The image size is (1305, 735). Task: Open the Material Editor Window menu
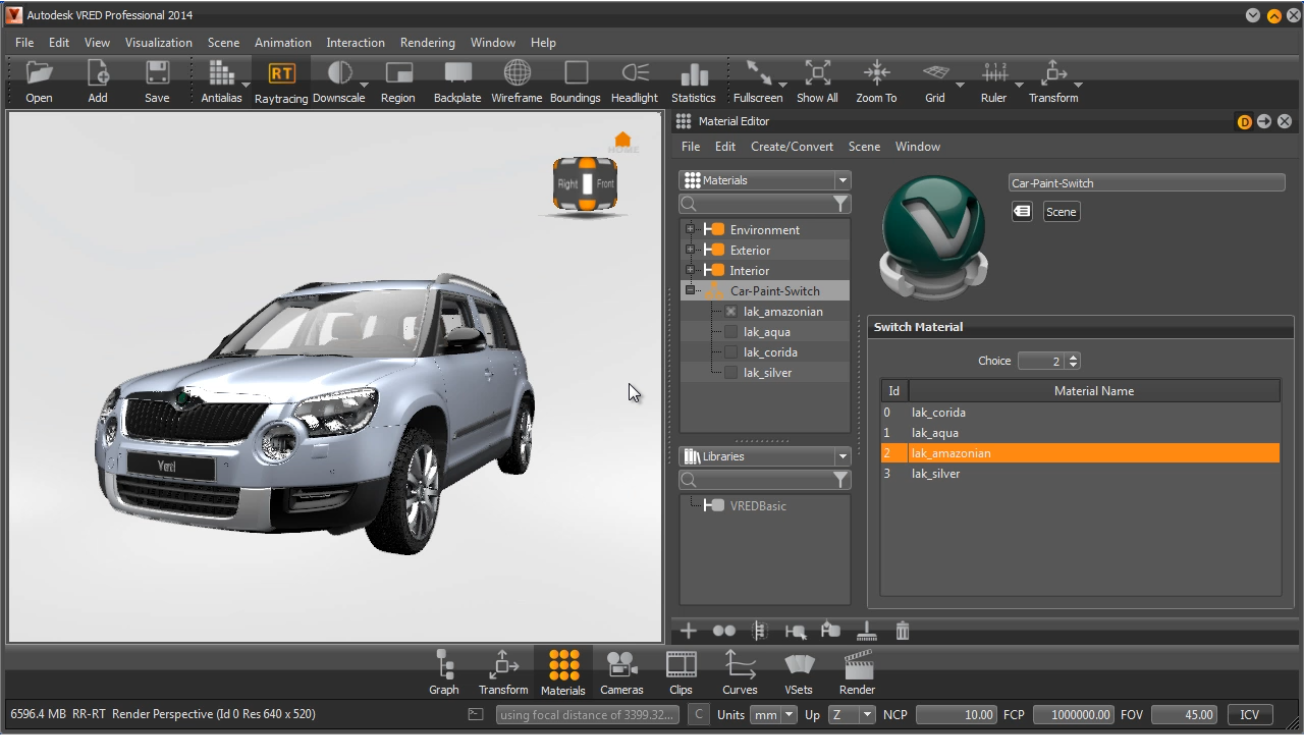click(x=917, y=147)
